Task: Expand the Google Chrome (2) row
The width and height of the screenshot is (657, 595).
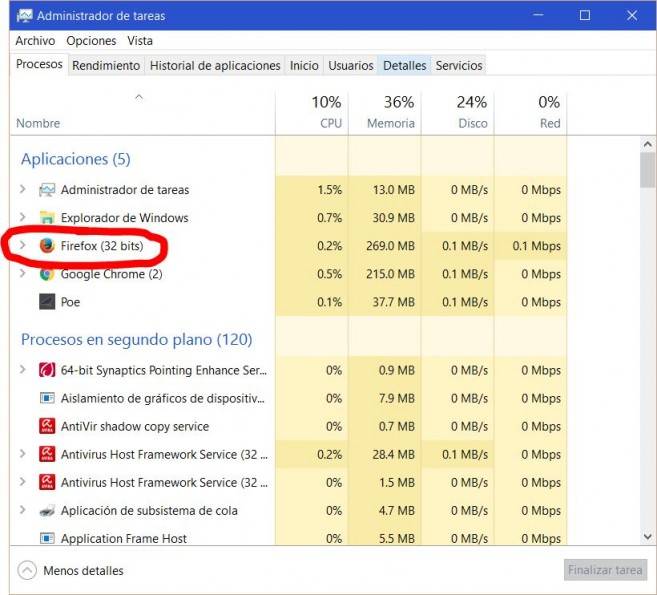Action: [x=23, y=273]
